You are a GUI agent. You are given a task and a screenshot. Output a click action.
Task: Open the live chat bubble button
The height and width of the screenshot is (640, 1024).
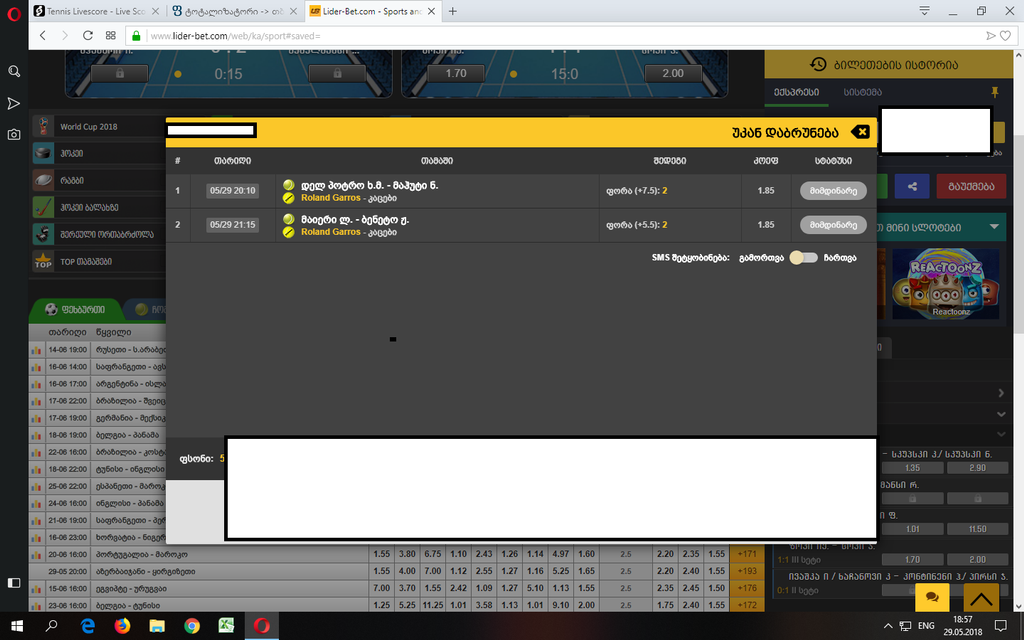point(932,598)
